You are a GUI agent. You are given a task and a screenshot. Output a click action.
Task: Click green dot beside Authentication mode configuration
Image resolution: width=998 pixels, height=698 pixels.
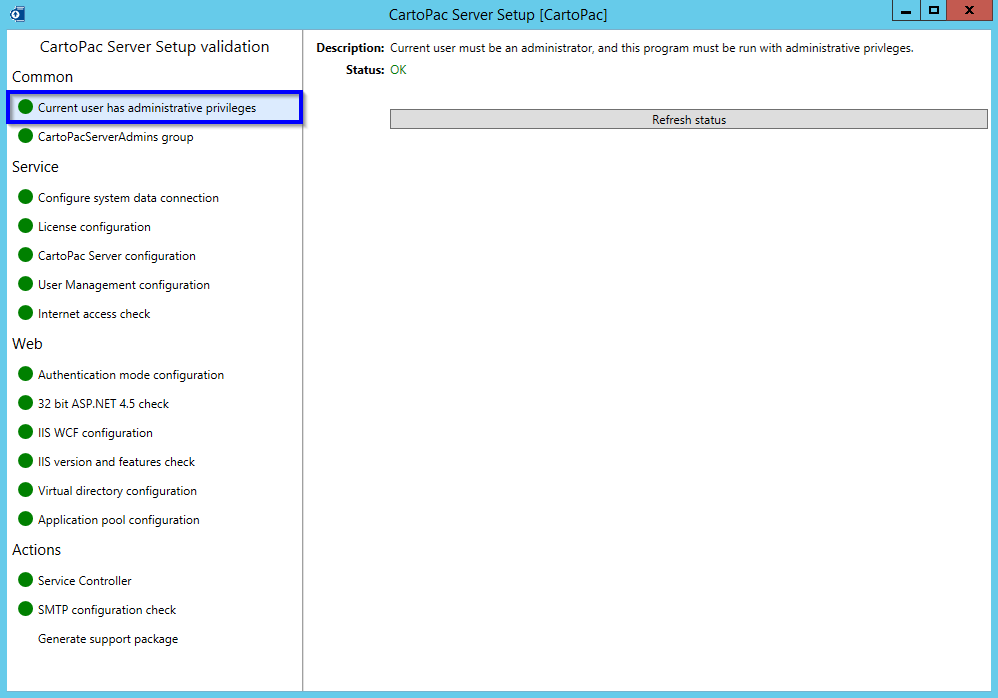pos(25,373)
